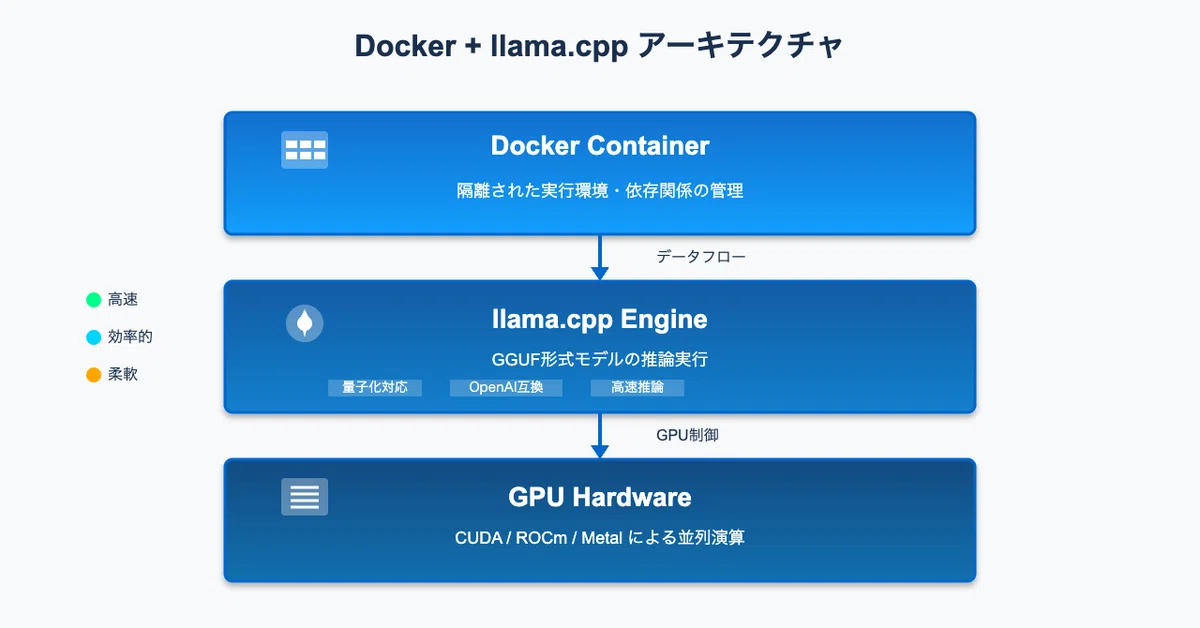Click the Docker container grid icon
Image resolution: width=1200 pixels, height=628 pixels.
304,150
